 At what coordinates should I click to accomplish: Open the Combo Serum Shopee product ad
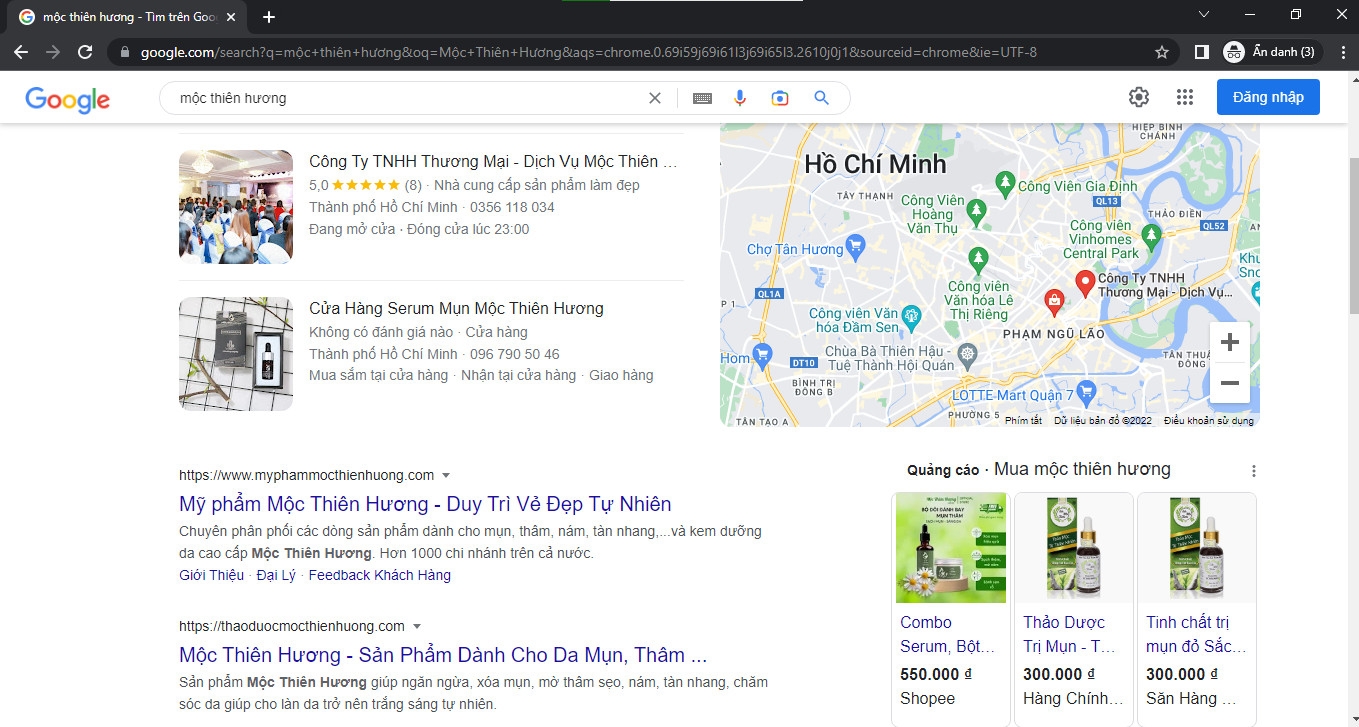(951, 609)
